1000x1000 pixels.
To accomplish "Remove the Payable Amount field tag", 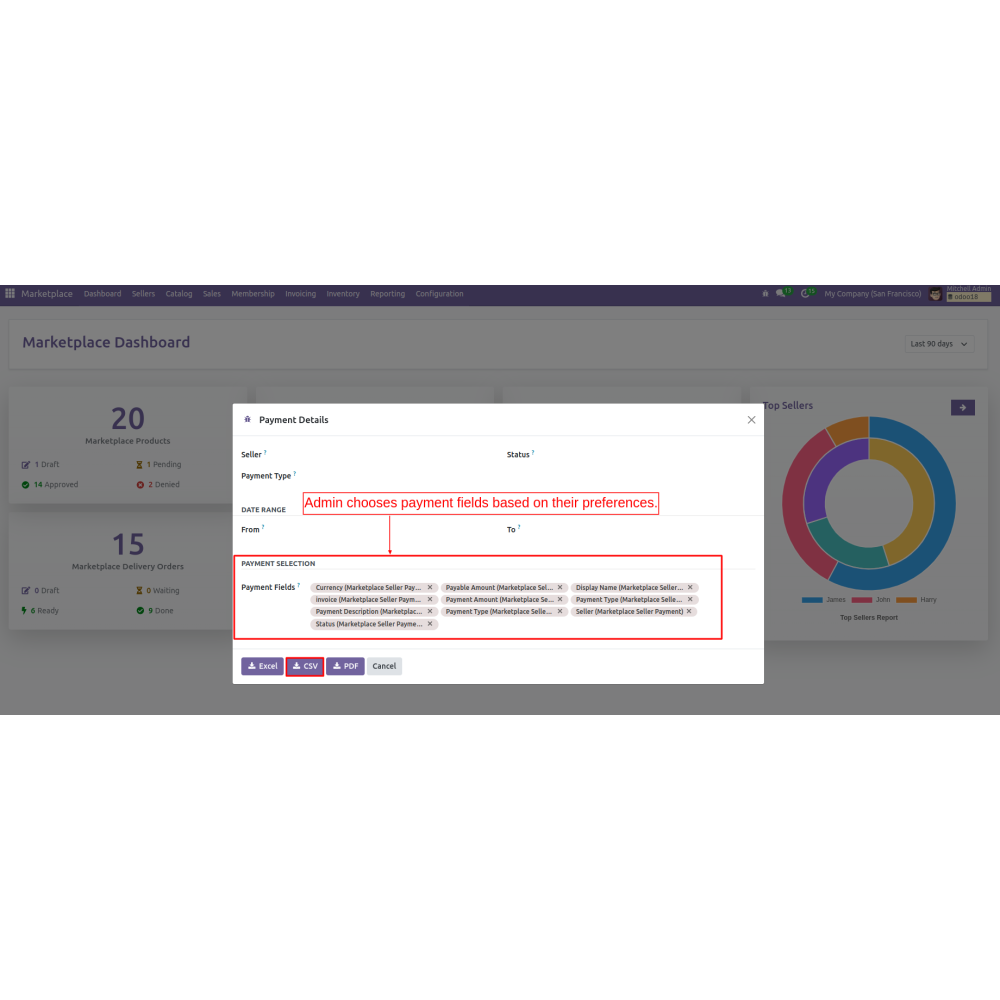I will click(560, 588).
